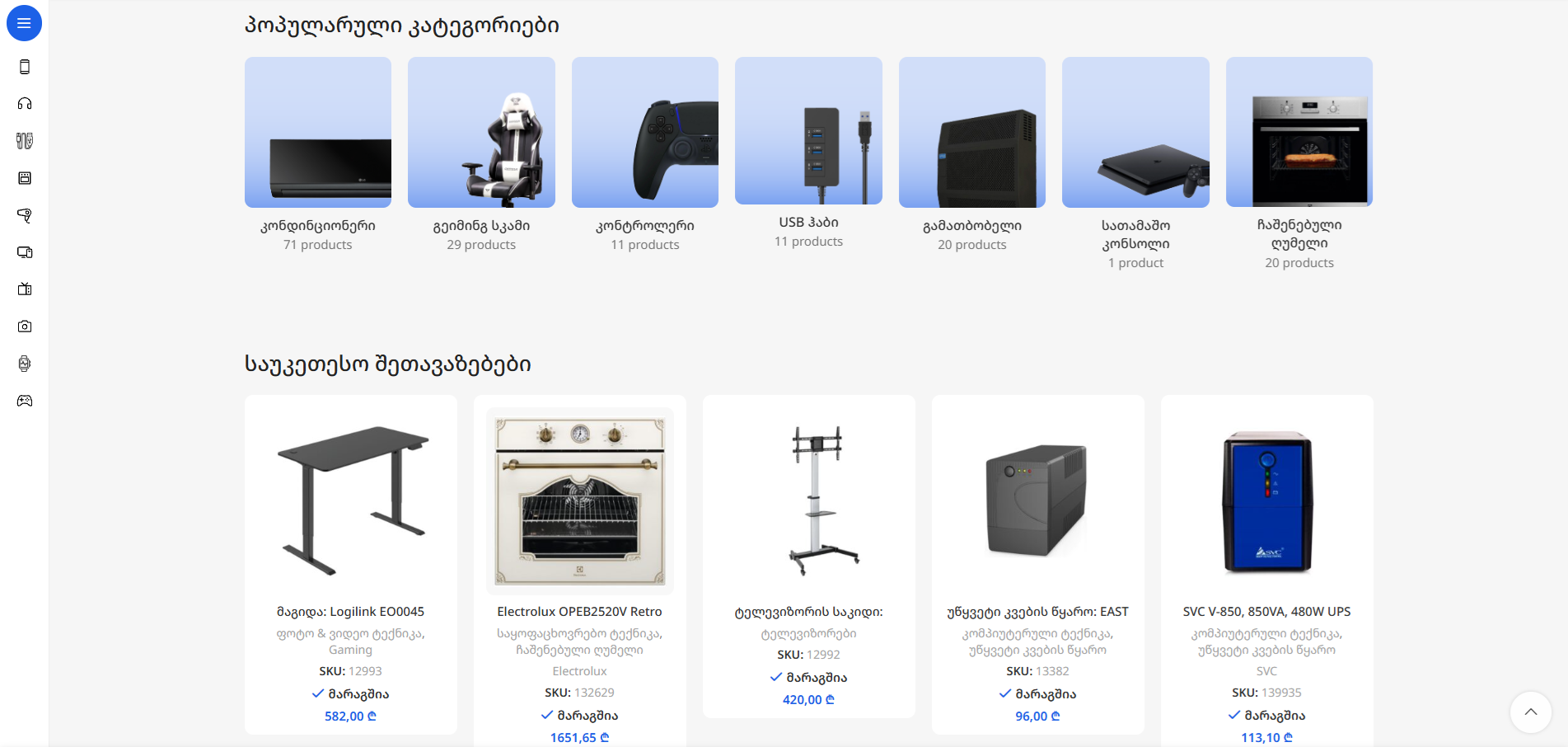Select the USB ჰაბი category image
Image resolution: width=1568 pixels, height=747 pixels.
tap(808, 130)
